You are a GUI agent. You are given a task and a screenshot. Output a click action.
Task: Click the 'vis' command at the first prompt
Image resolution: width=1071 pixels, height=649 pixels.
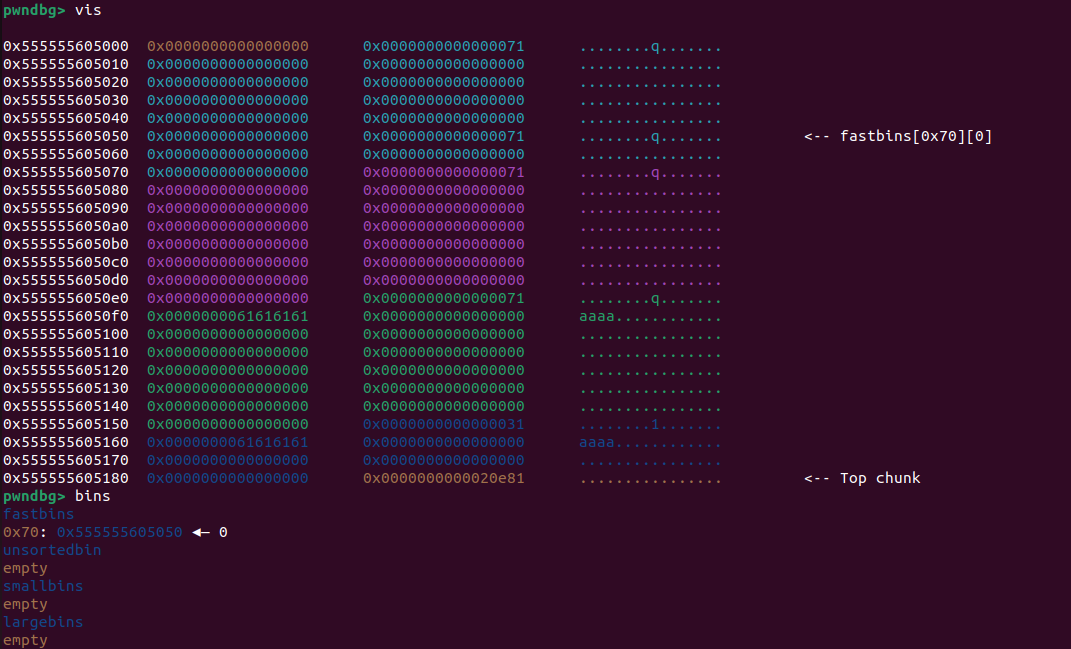(x=88, y=10)
